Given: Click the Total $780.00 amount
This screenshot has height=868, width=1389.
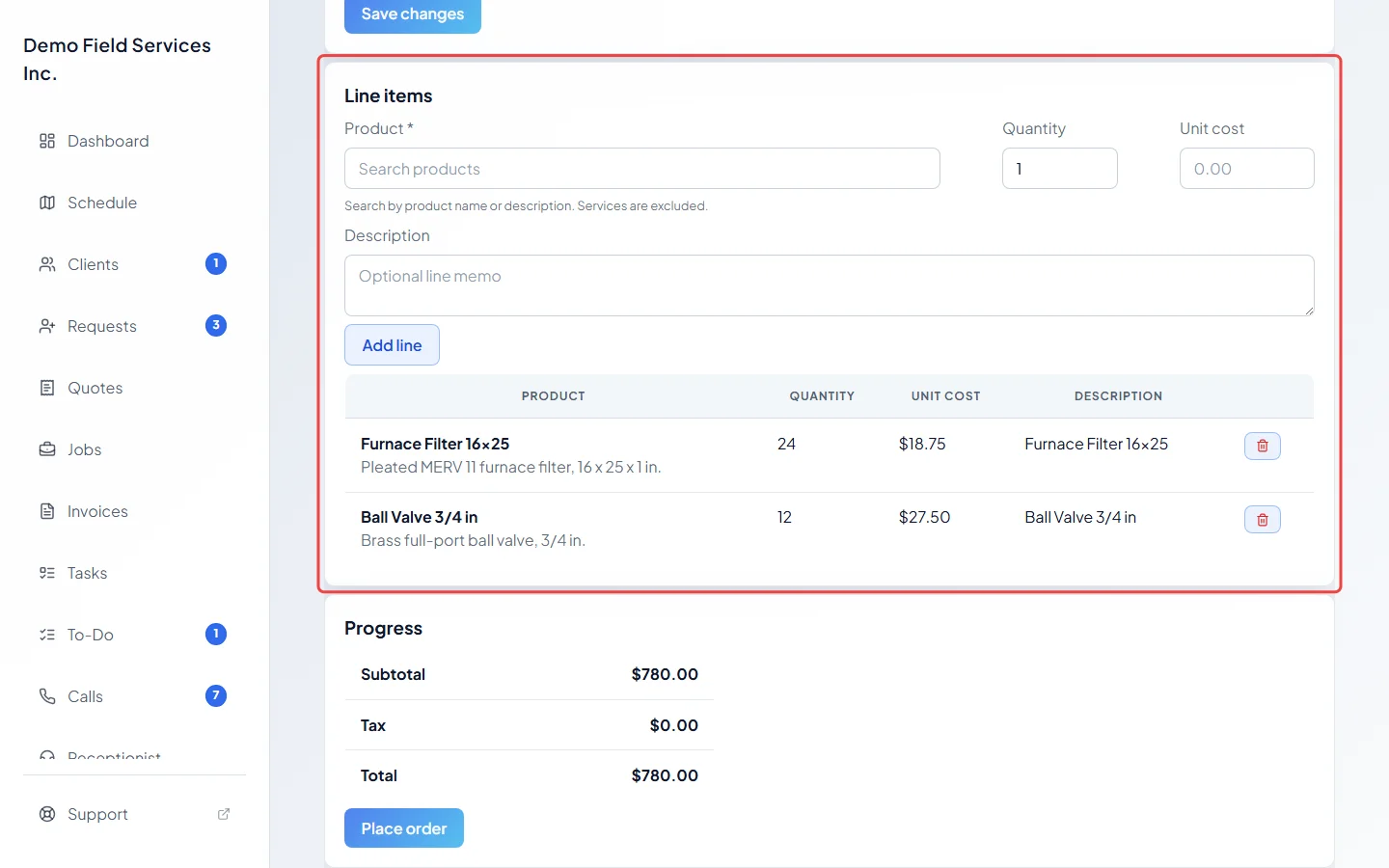Looking at the screenshot, I should point(665,775).
